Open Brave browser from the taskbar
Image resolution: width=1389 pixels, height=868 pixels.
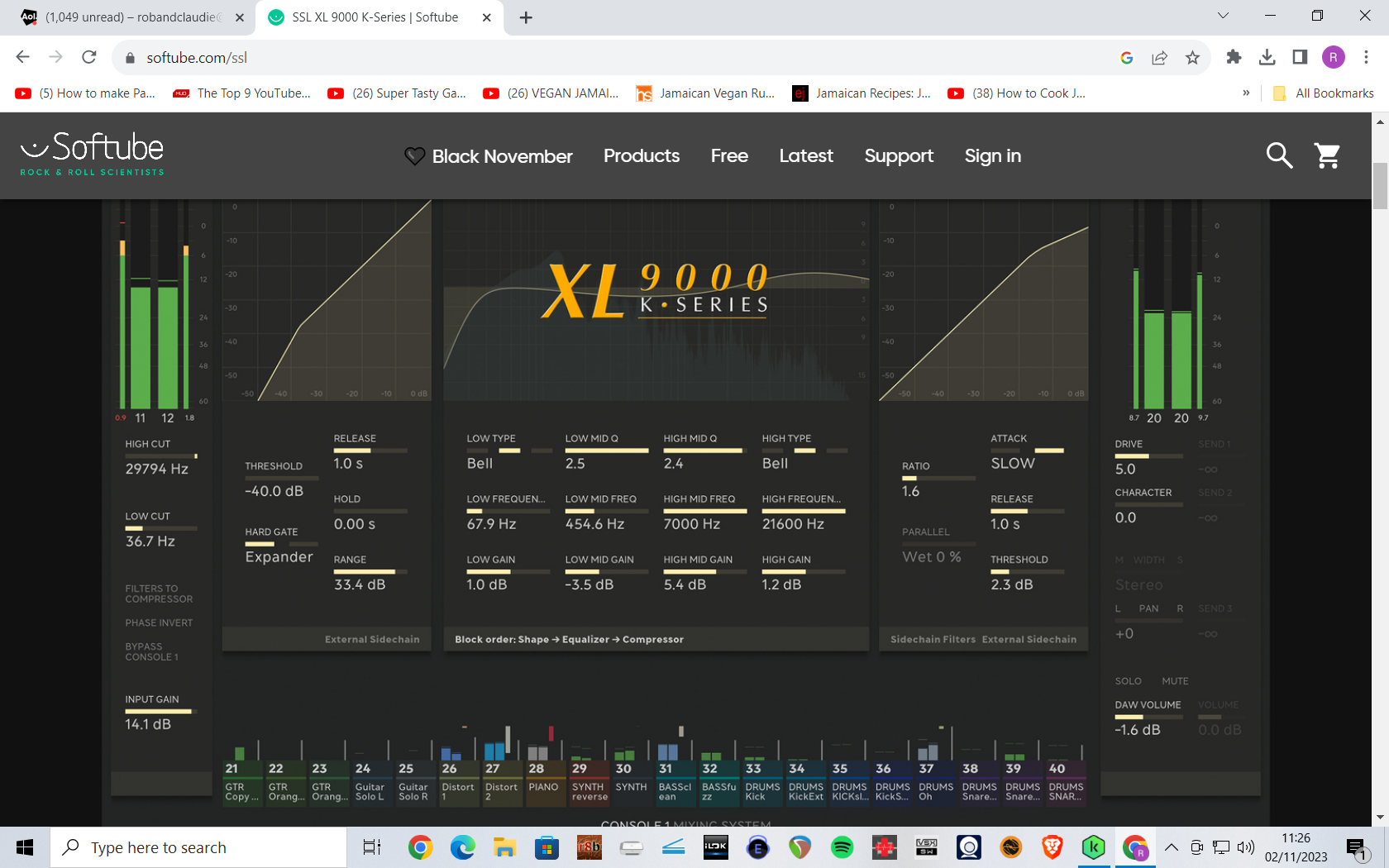point(1052,847)
